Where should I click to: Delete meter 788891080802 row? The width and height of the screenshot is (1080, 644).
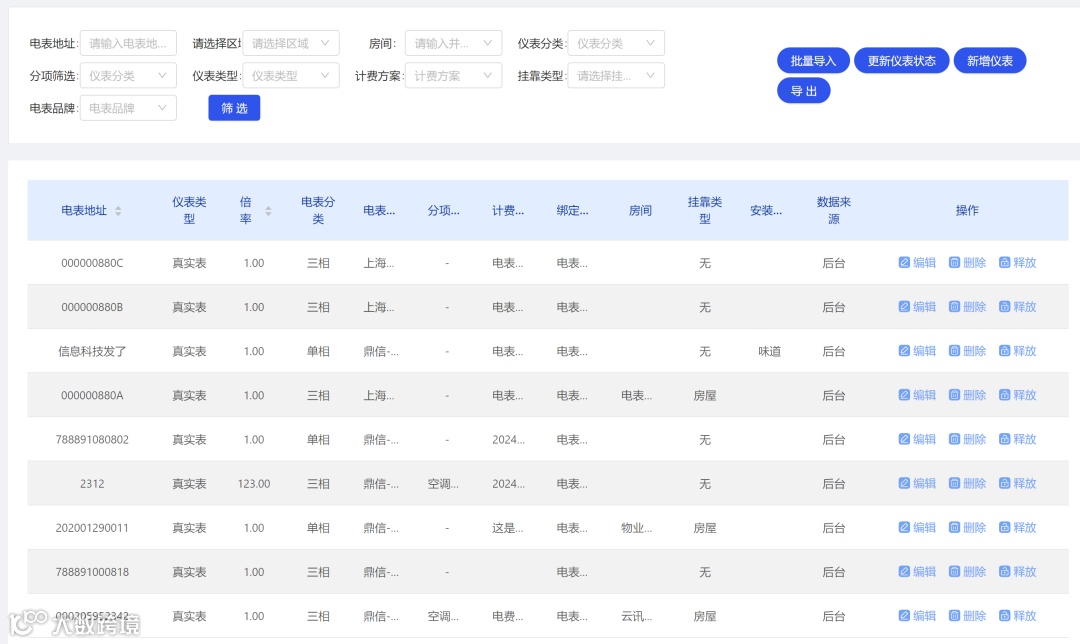[967, 439]
